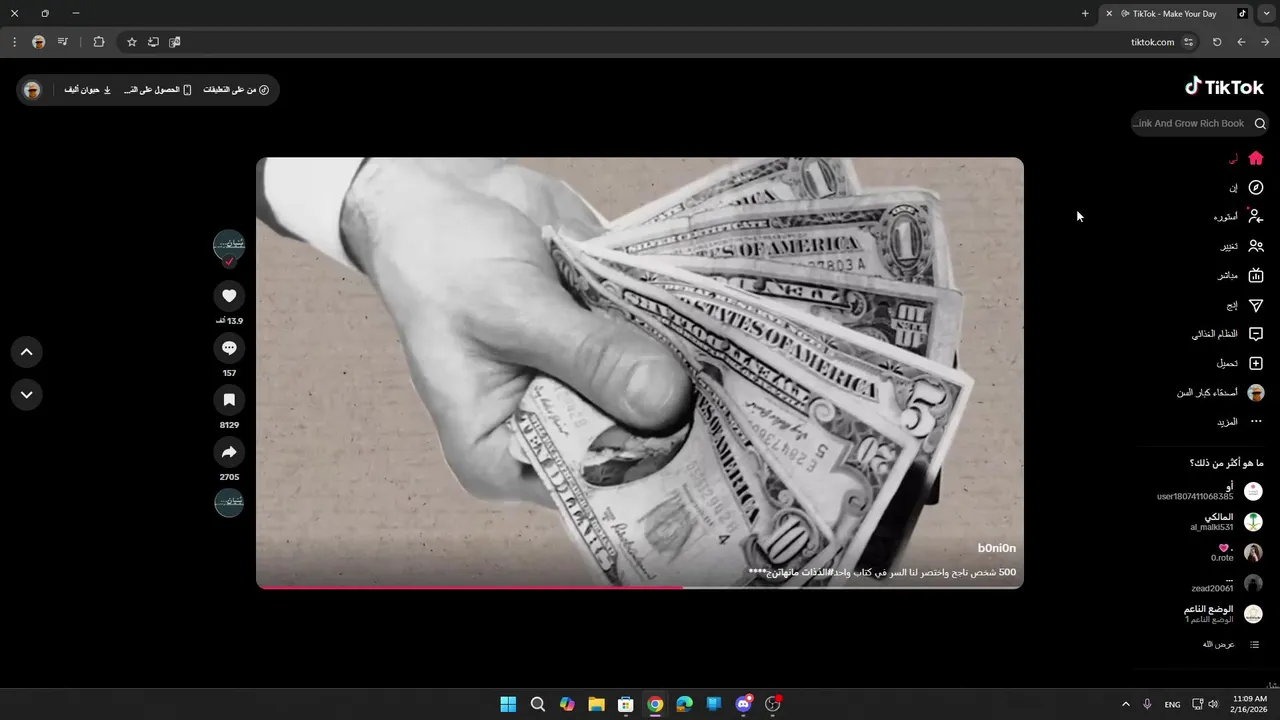Open suggested account al_malki531
1280x720 pixels.
click(1226, 522)
